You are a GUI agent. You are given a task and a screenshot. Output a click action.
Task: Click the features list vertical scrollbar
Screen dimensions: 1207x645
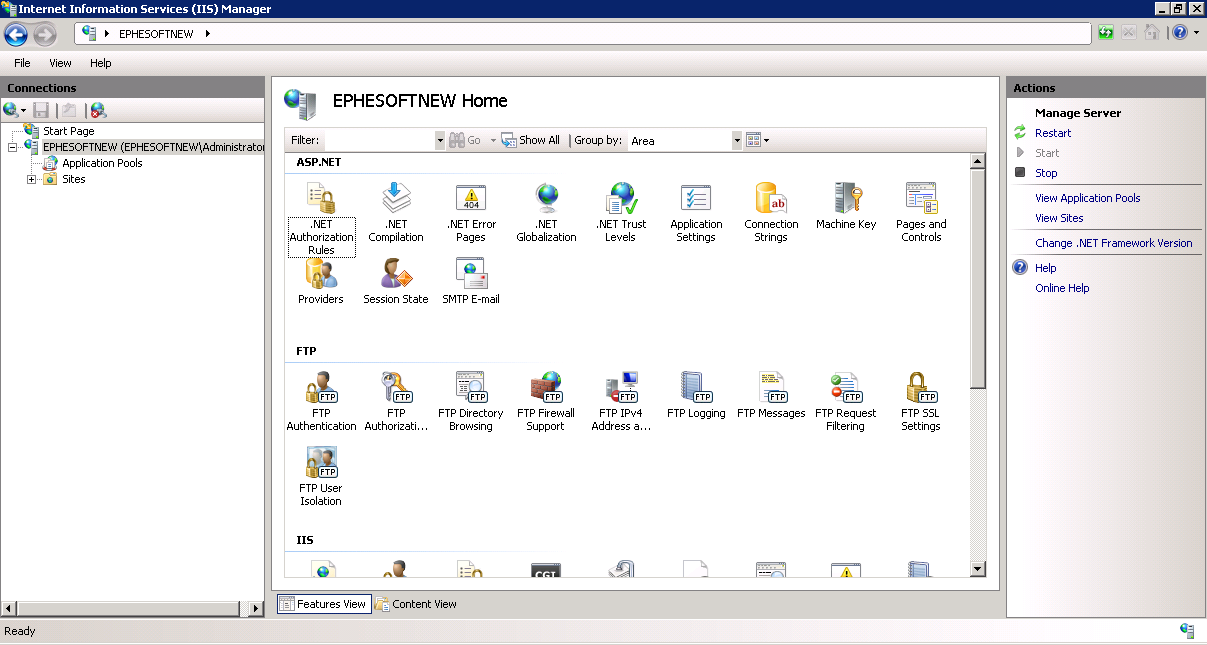tap(978, 279)
